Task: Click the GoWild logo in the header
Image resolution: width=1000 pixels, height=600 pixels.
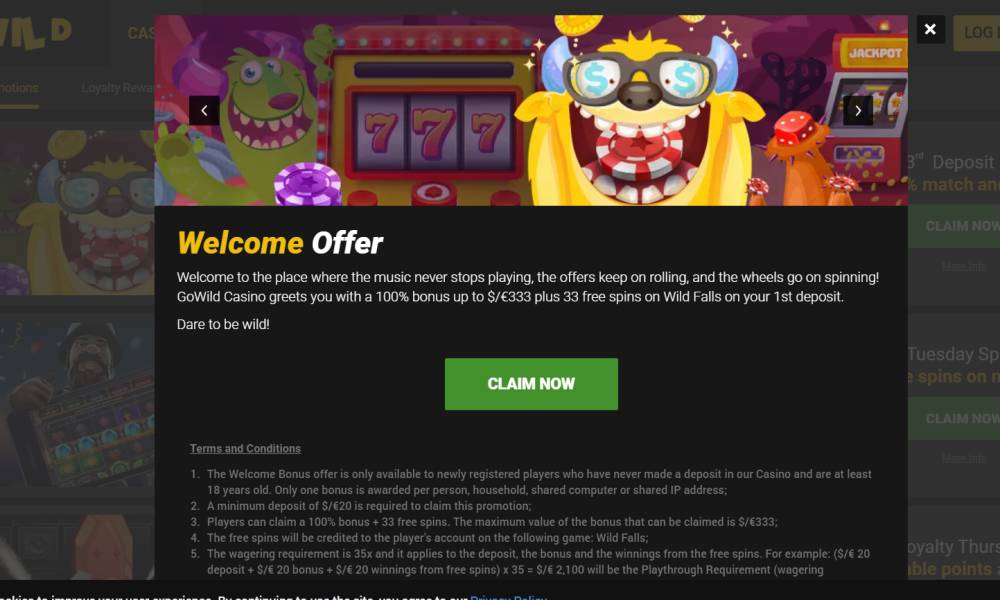Action: (x=36, y=32)
